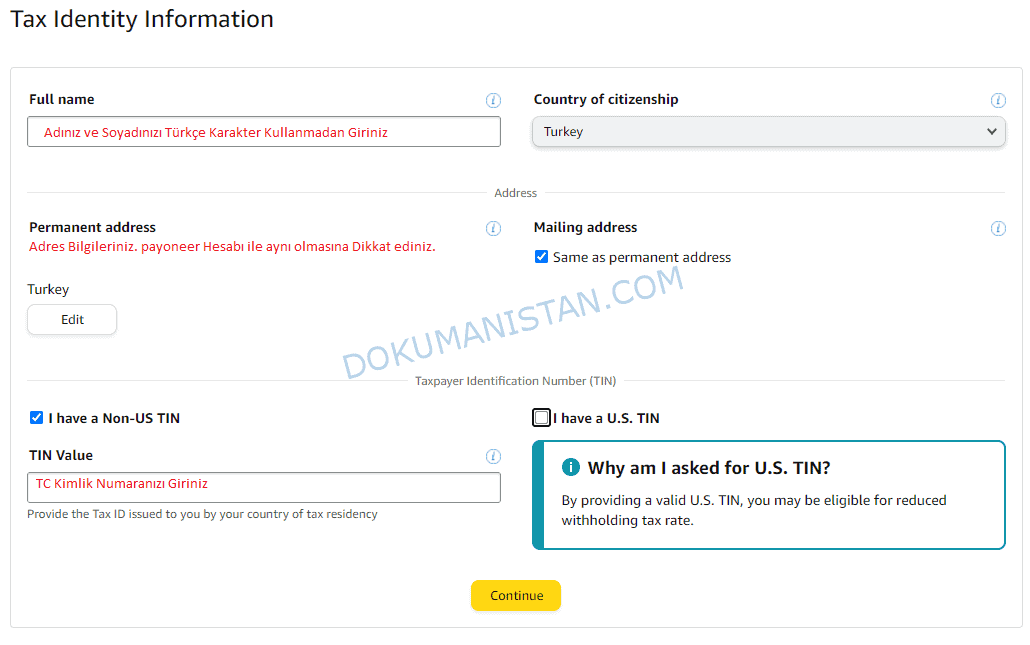Uncheck Same as permanent address
The image size is (1030, 645).
(x=541, y=257)
